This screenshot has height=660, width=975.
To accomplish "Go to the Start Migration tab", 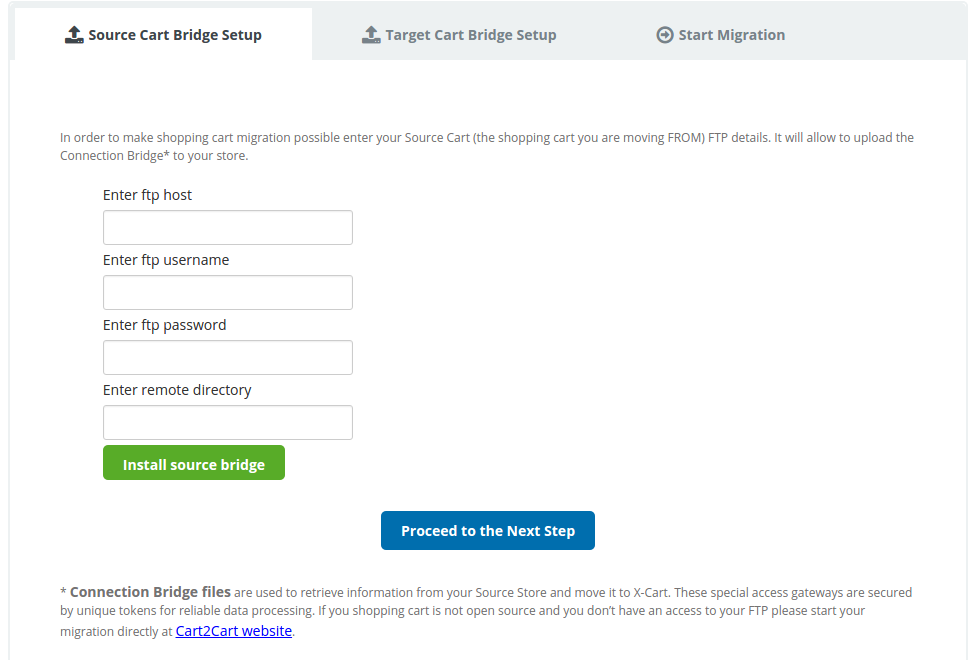I will click(x=731, y=35).
